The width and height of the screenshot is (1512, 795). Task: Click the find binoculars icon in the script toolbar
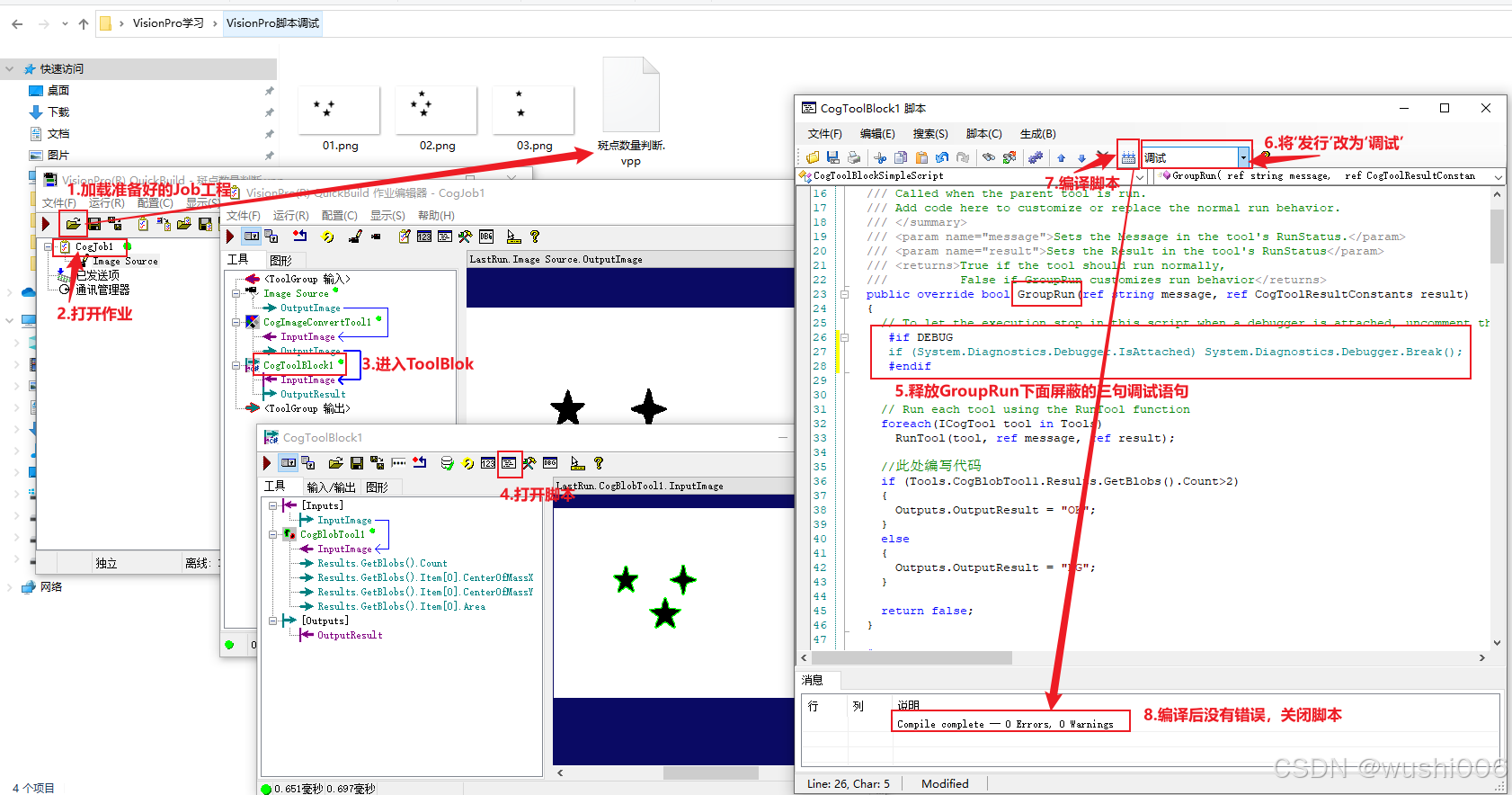point(989,157)
